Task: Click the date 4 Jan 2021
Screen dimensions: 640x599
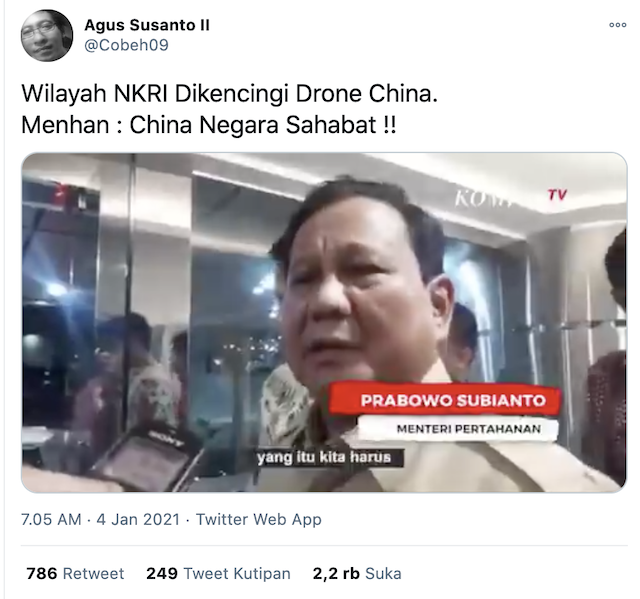Action: pos(138,519)
